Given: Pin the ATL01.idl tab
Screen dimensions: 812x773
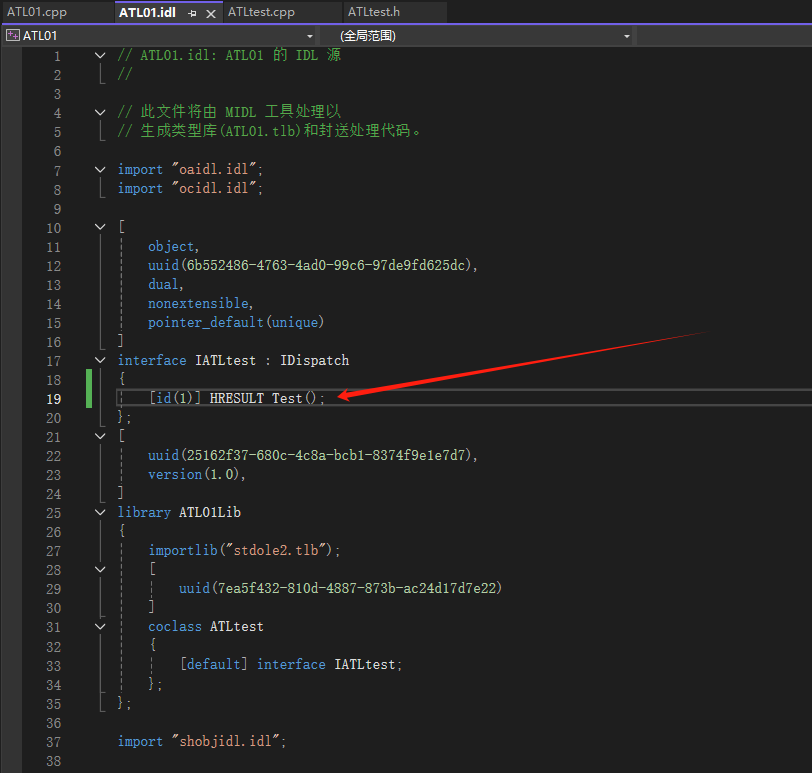Looking at the screenshot, I should (x=193, y=13).
